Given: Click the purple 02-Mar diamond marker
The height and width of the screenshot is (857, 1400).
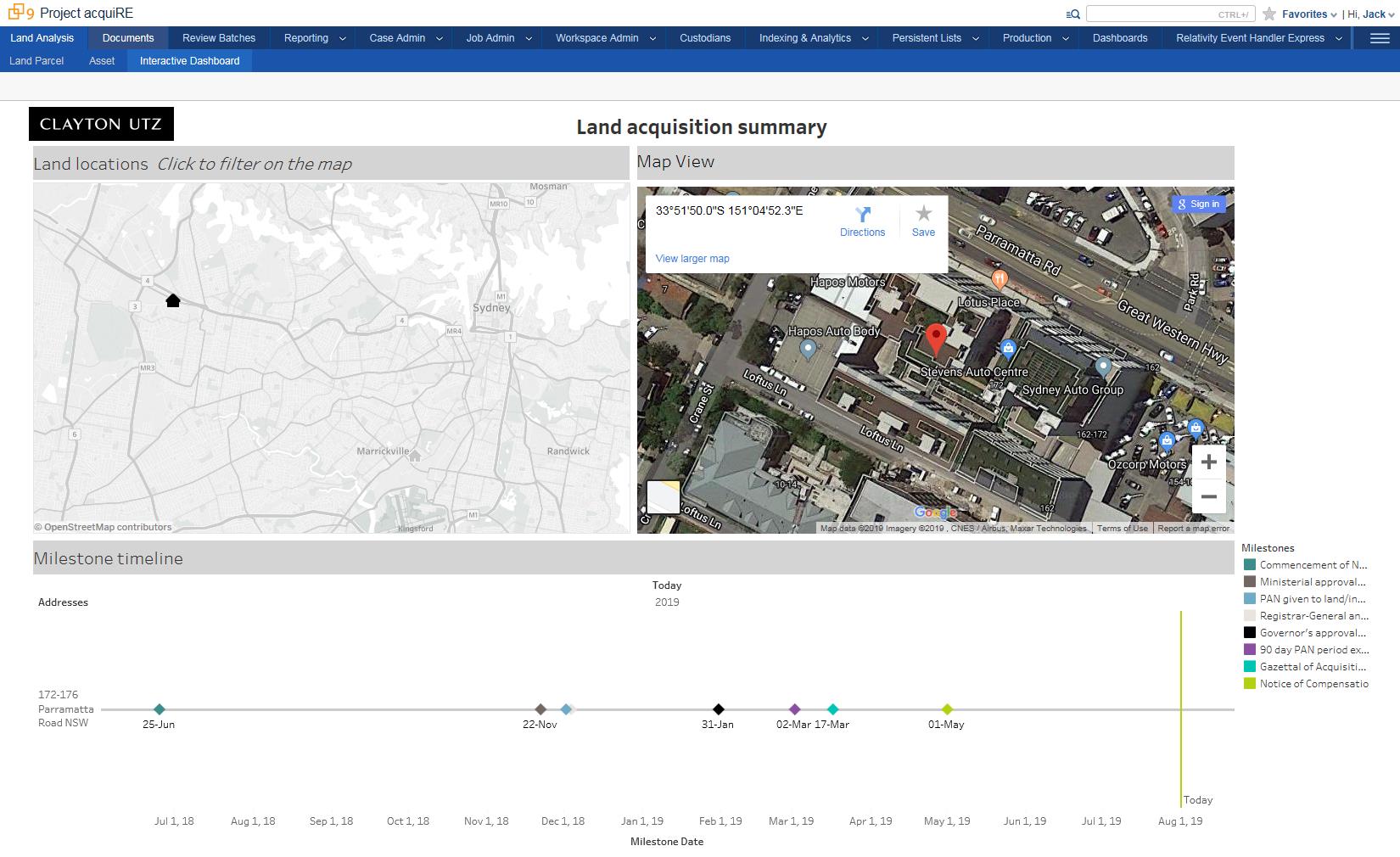Looking at the screenshot, I should click(795, 709).
